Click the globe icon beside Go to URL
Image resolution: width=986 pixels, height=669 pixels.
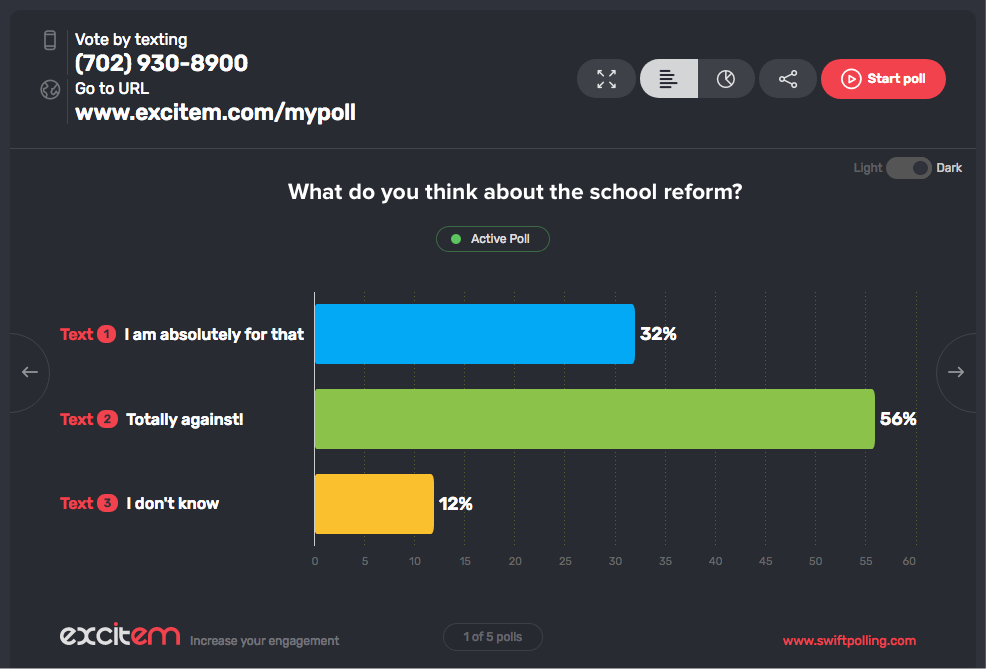point(50,89)
